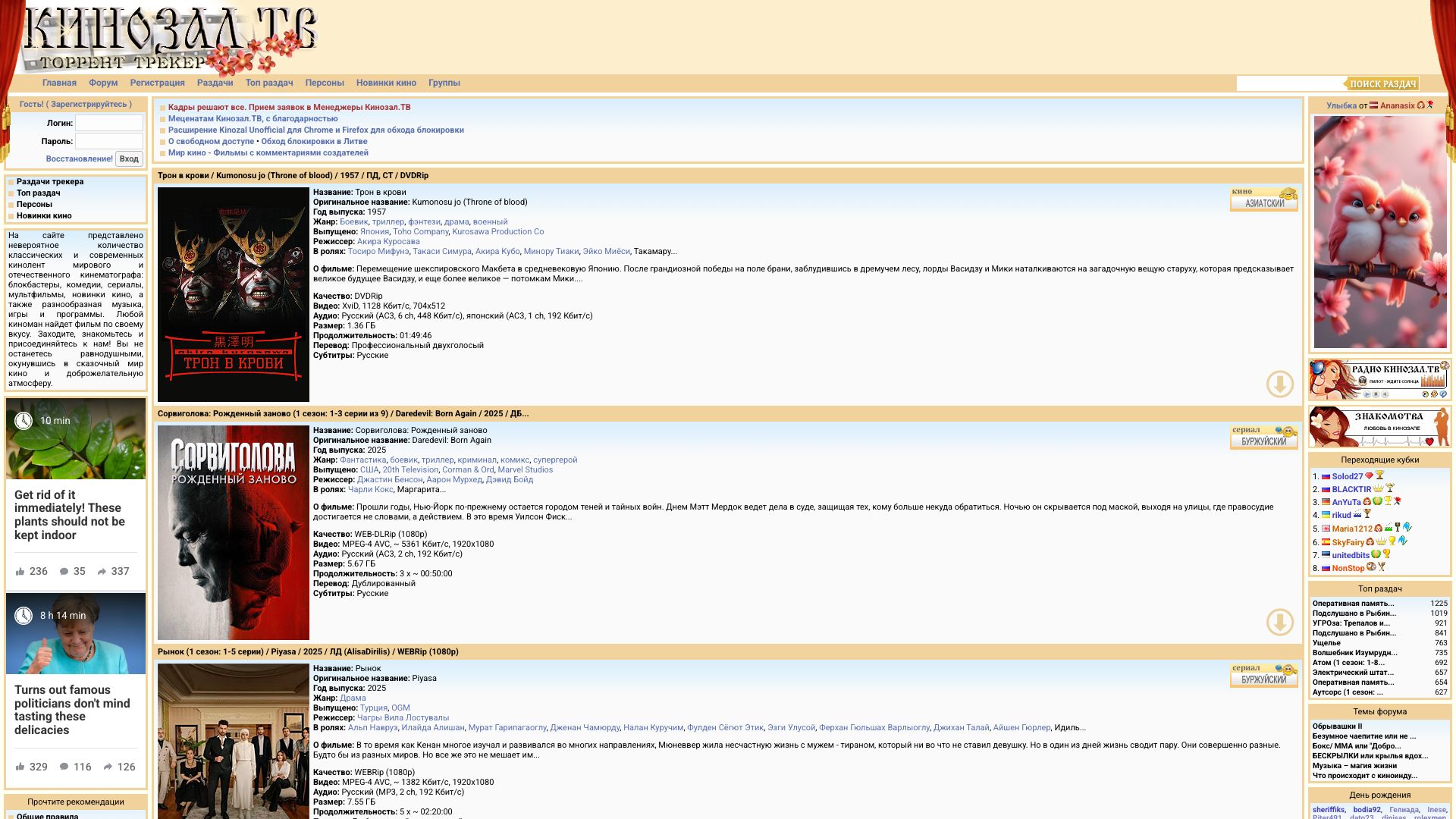Open Буржуйский сериал badge on Сорвиголова
The width and height of the screenshot is (1456, 819).
coord(1263,438)
